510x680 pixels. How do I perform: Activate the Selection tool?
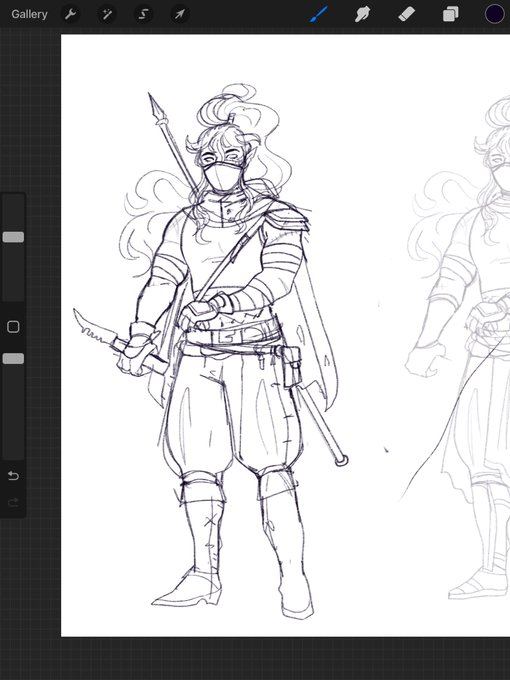click(x=143, y=14)
